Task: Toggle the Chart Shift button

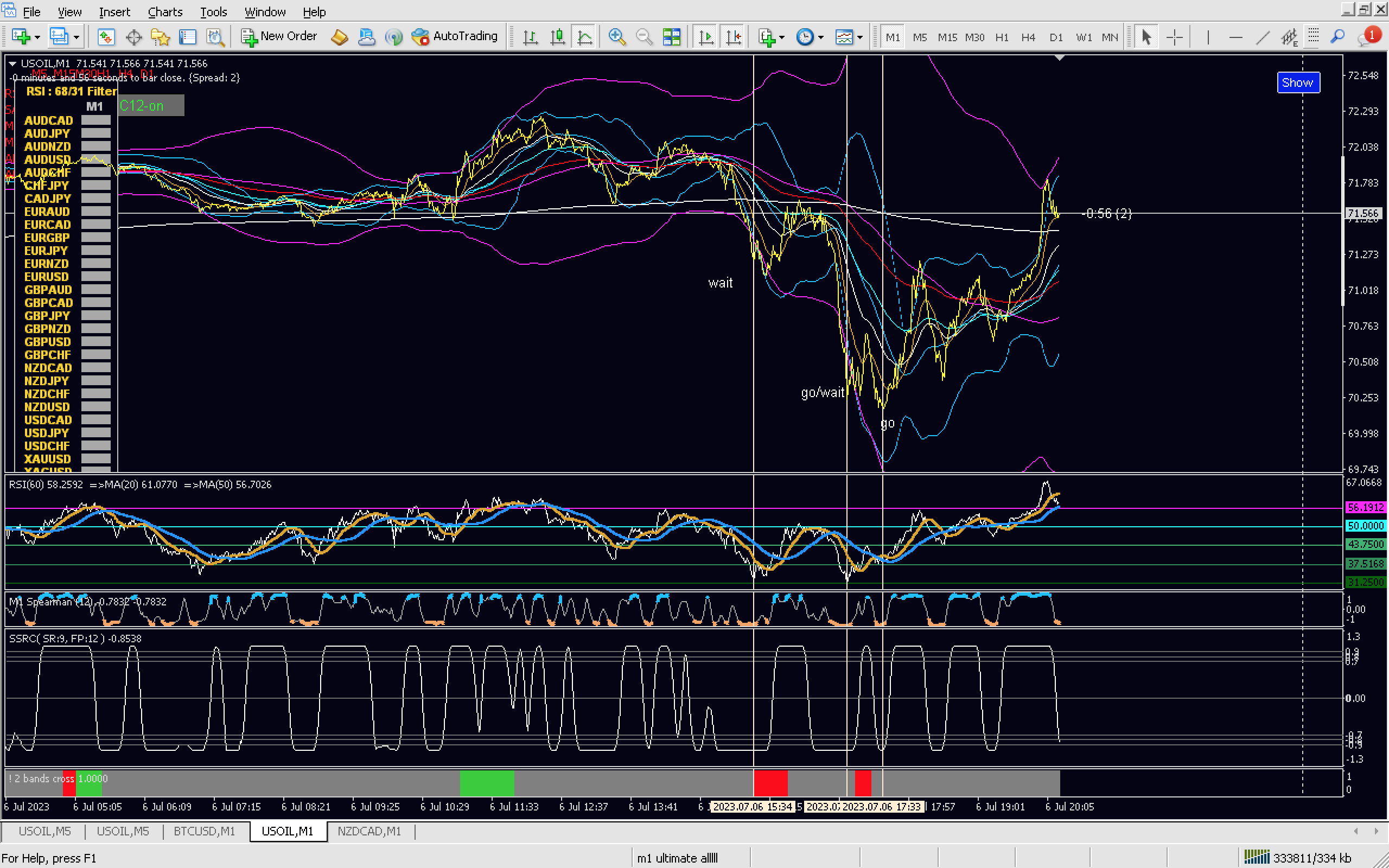Action: click(x=734, y=37)
